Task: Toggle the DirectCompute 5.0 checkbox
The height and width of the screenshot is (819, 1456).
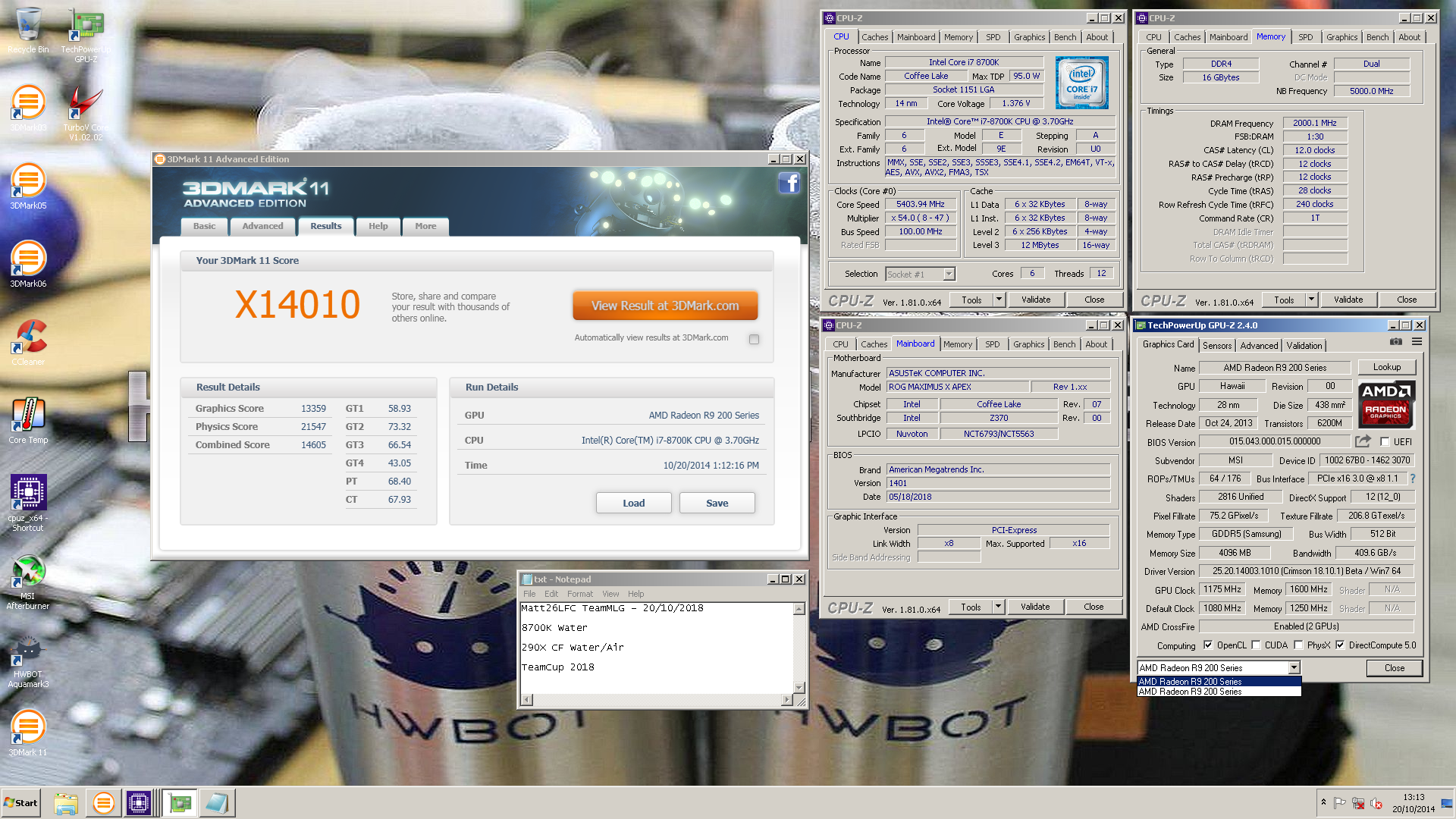Action: (1340, 645)
